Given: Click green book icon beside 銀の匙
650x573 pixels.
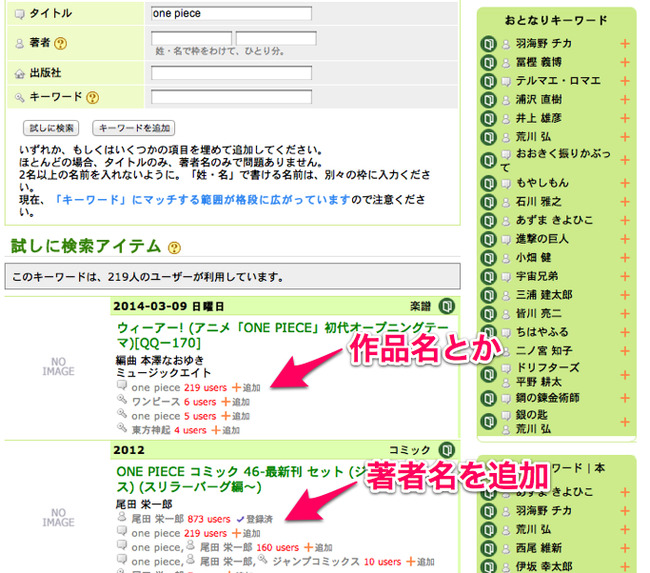Looking at the screenshot, I should pos(488,422).
